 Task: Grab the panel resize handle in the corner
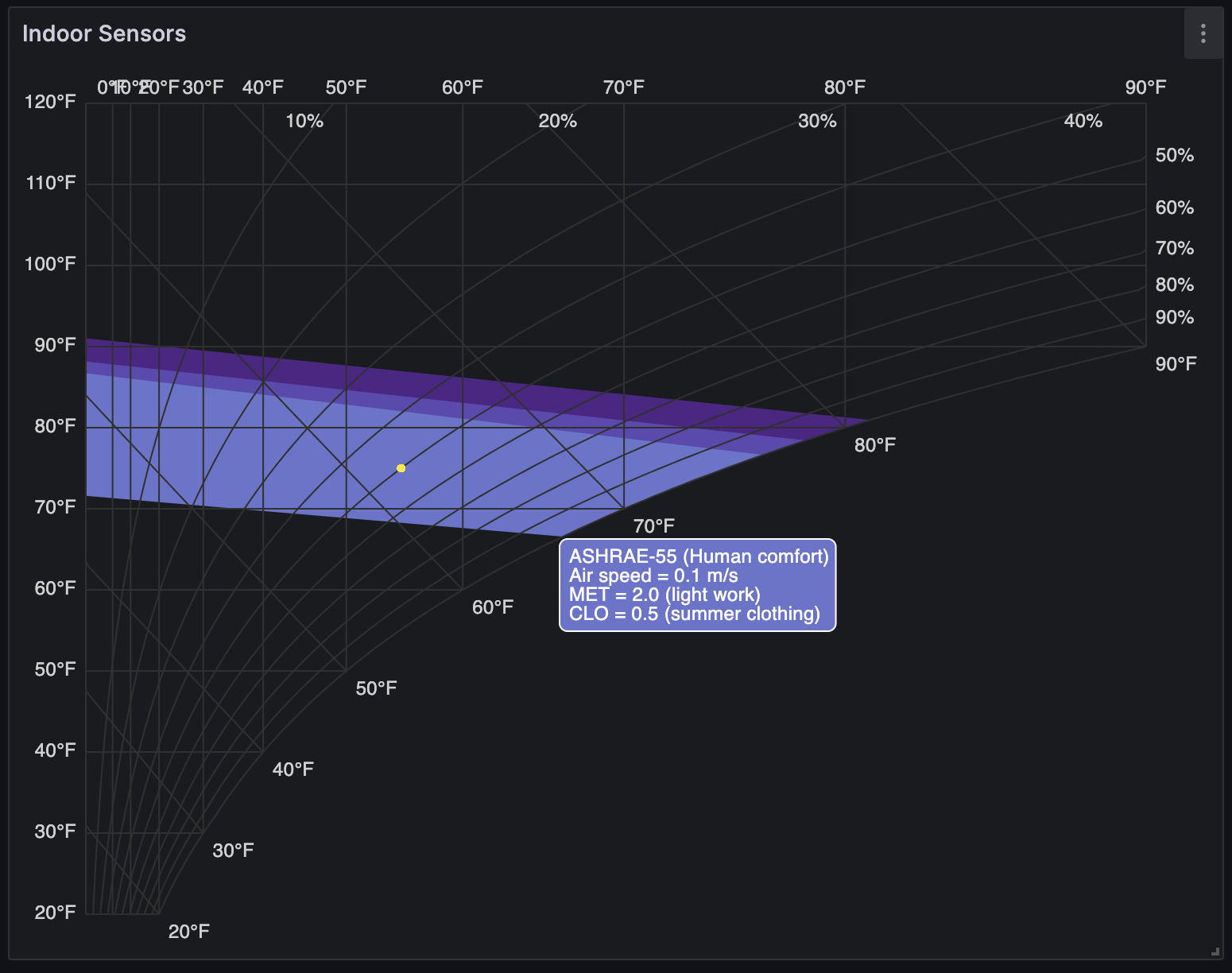(1215, 951)
